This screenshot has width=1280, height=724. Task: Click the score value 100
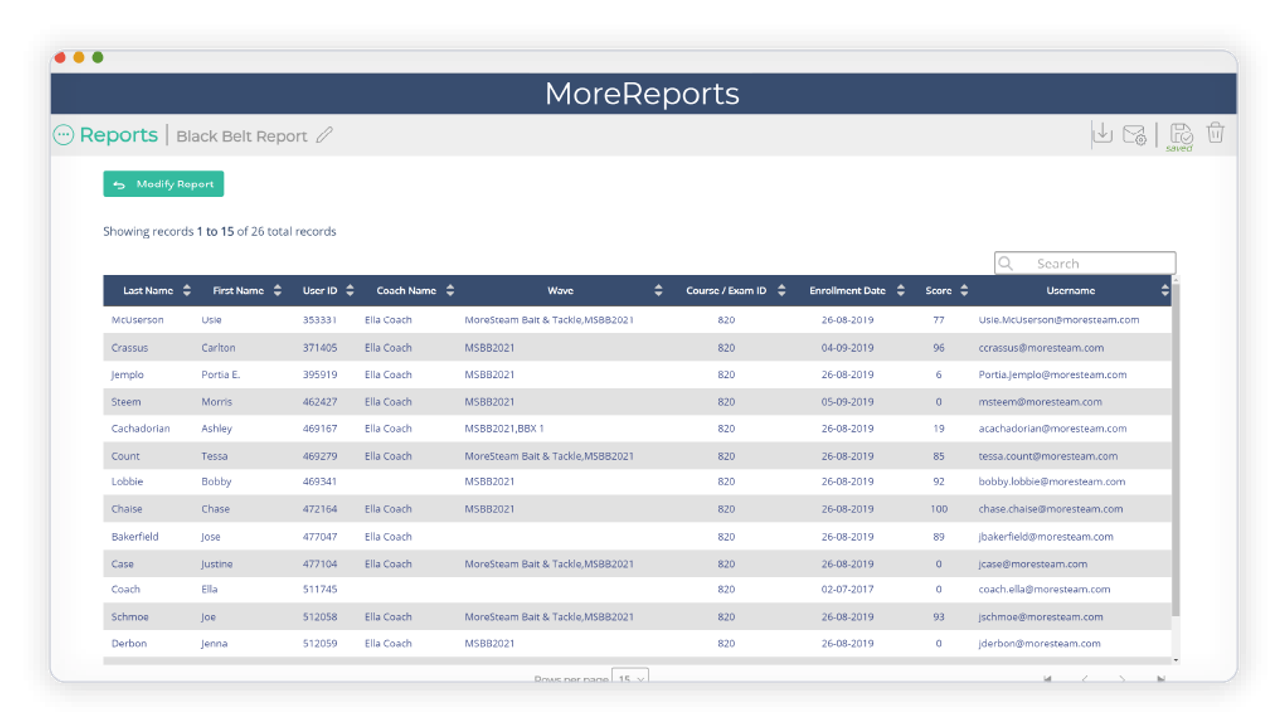(938, 509)
